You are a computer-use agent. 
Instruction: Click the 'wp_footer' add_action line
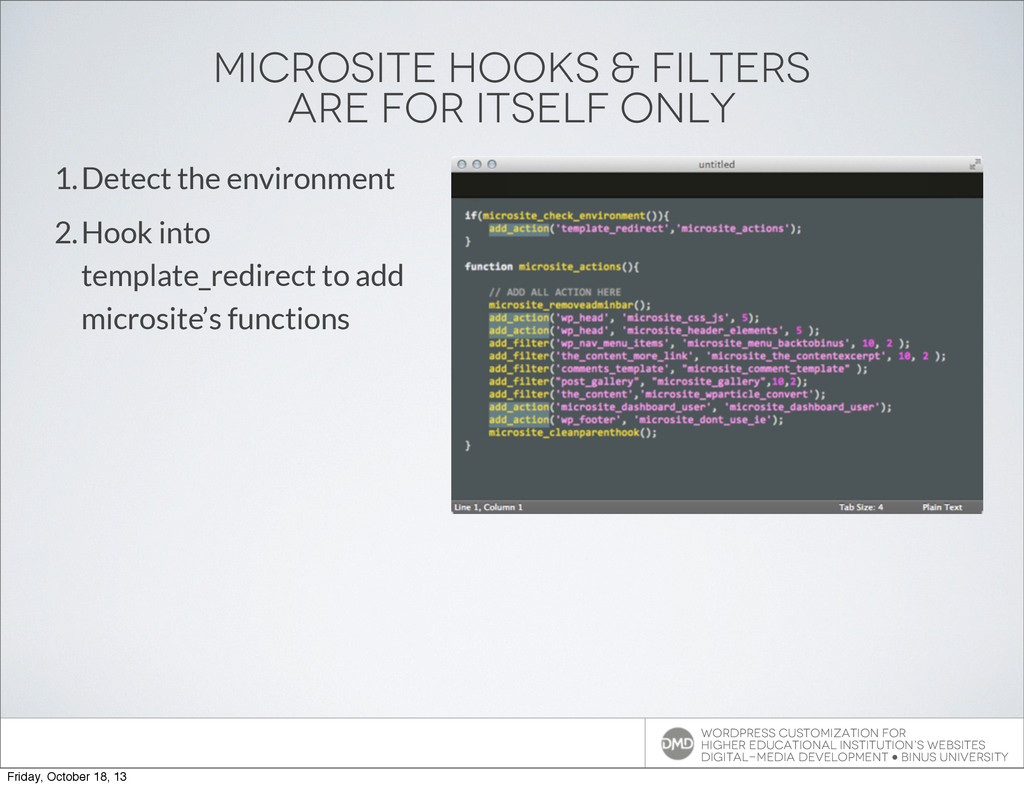pyautogui.click(x=635, y=420)
